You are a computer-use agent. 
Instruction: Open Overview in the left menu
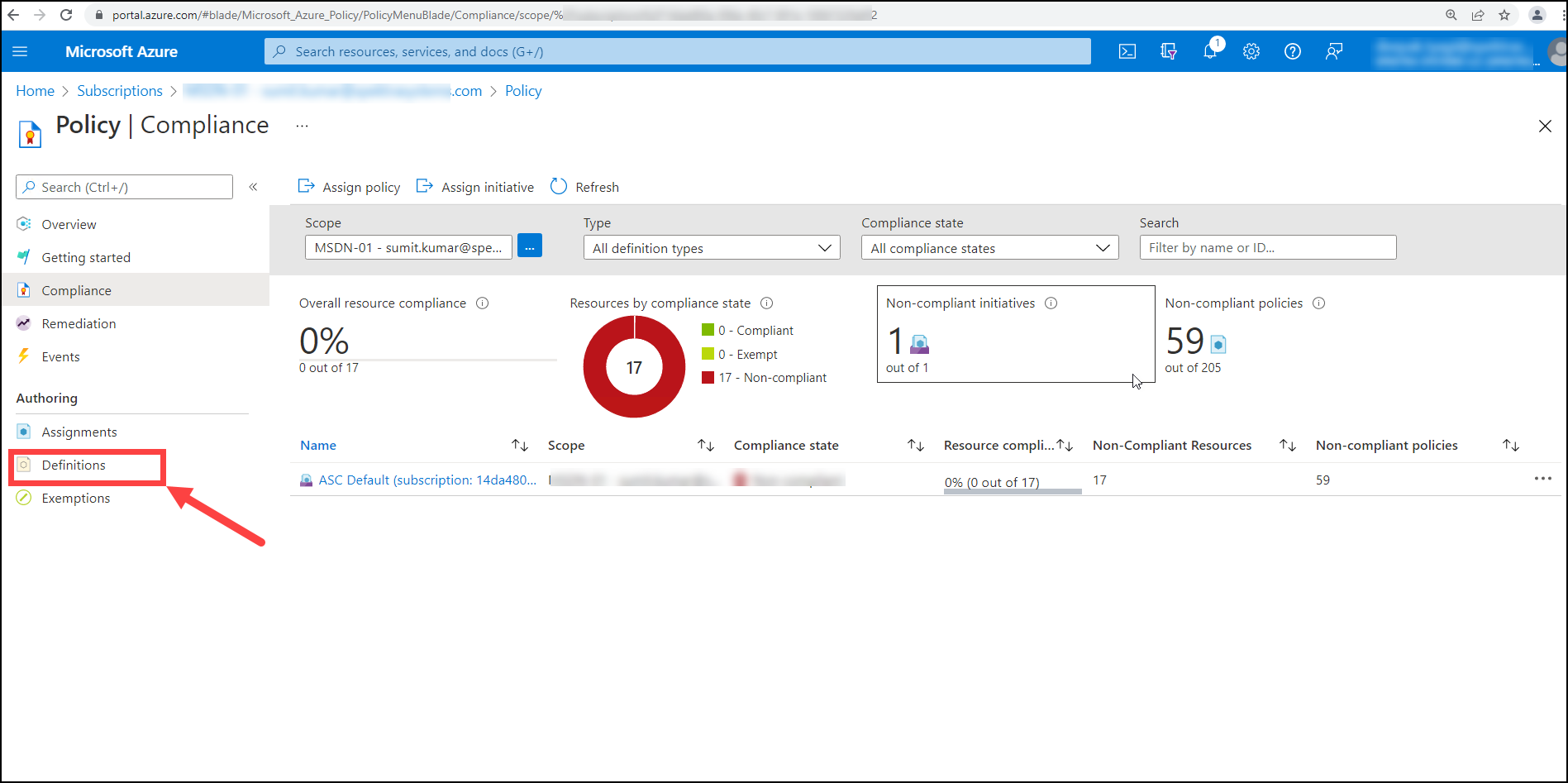(69, 224)
